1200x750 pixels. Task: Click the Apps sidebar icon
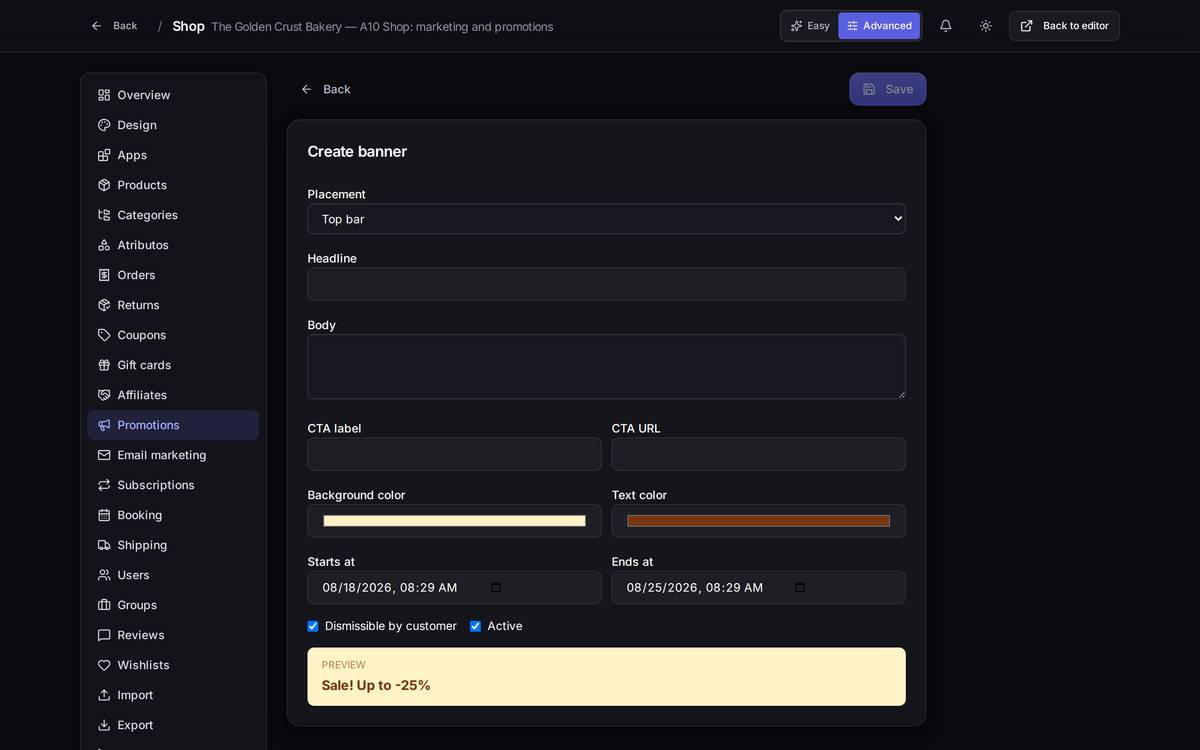pos(104,155)
